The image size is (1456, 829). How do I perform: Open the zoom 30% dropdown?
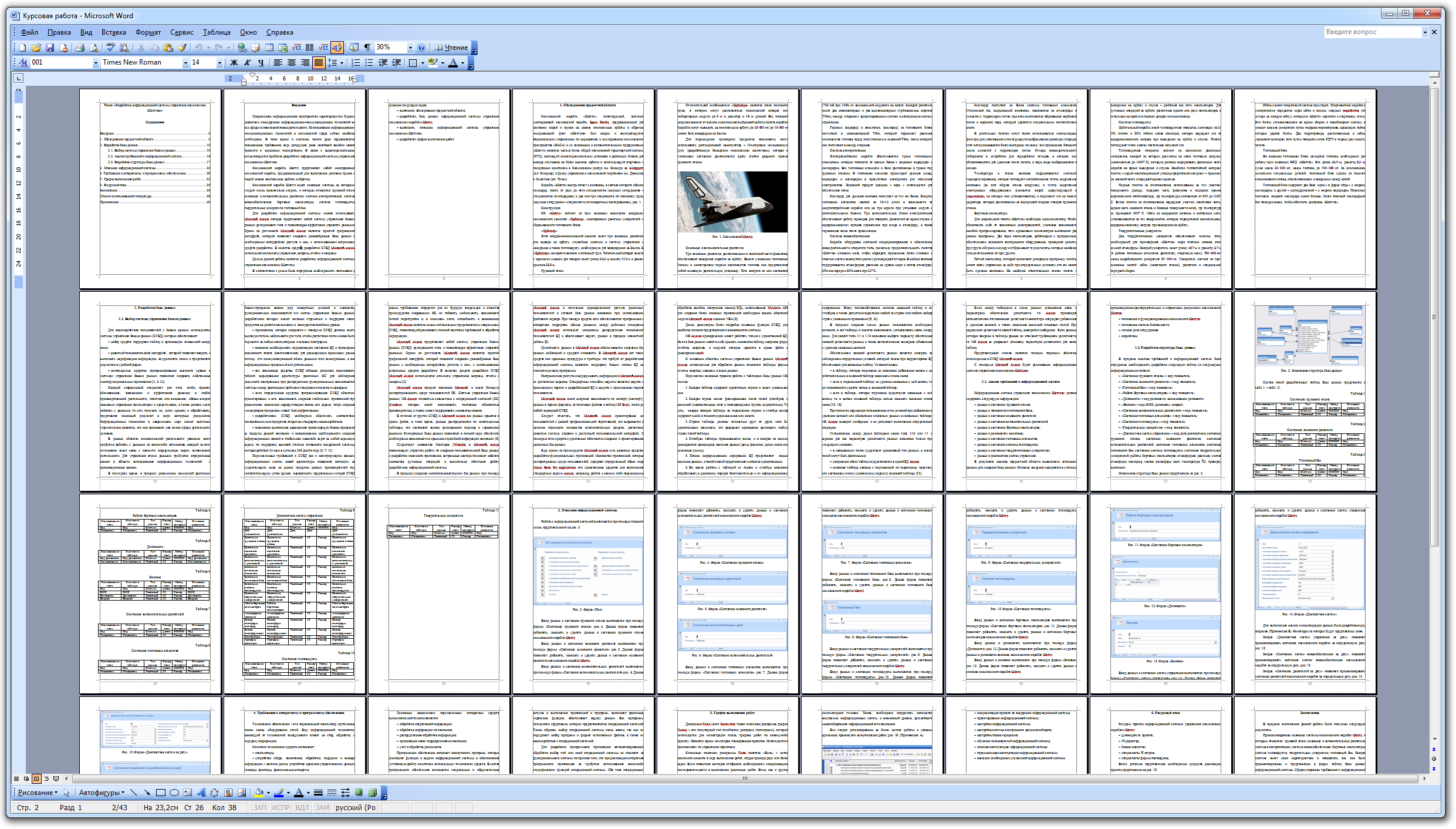410,48
